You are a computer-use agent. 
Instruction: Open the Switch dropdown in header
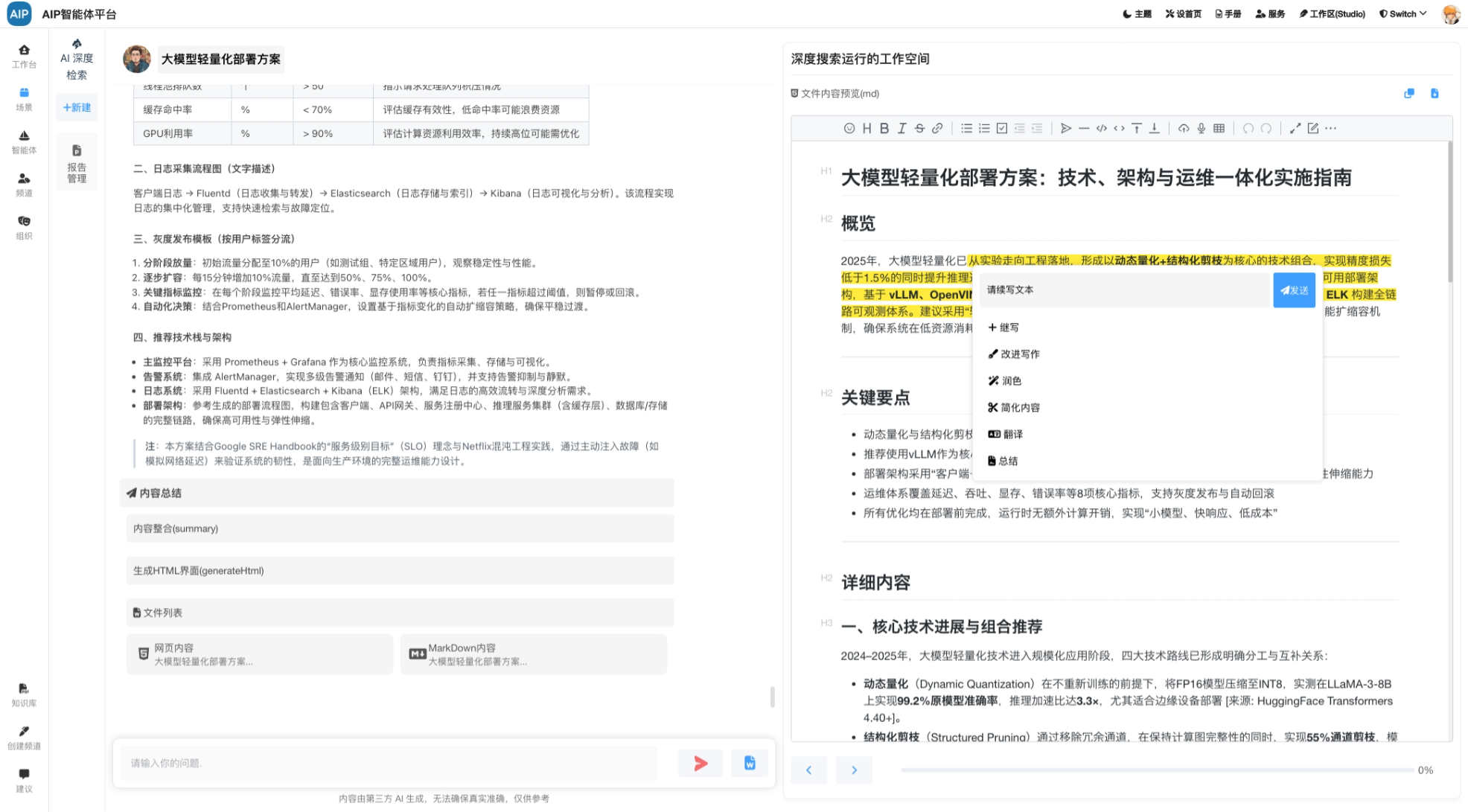pyautogui.click(x=1402, y=13)
